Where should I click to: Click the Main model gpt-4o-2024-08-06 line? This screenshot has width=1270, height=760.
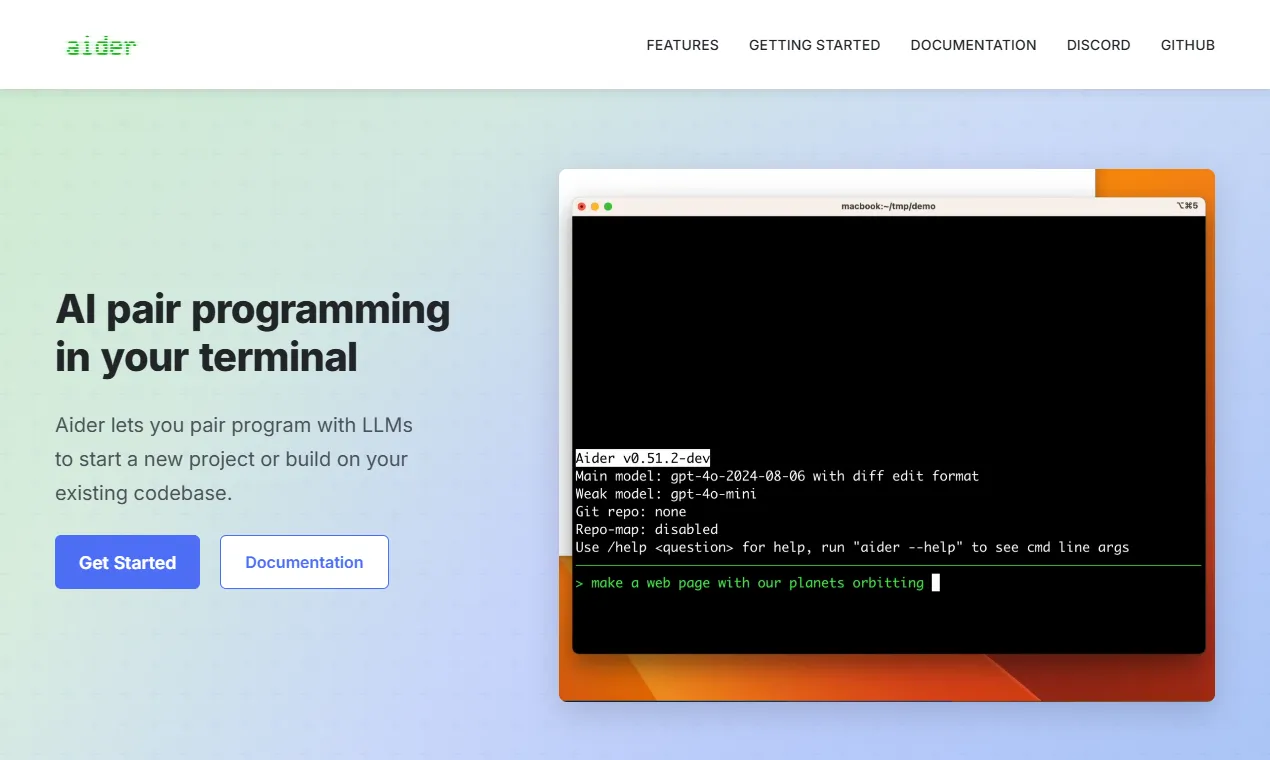coord(777,476)
